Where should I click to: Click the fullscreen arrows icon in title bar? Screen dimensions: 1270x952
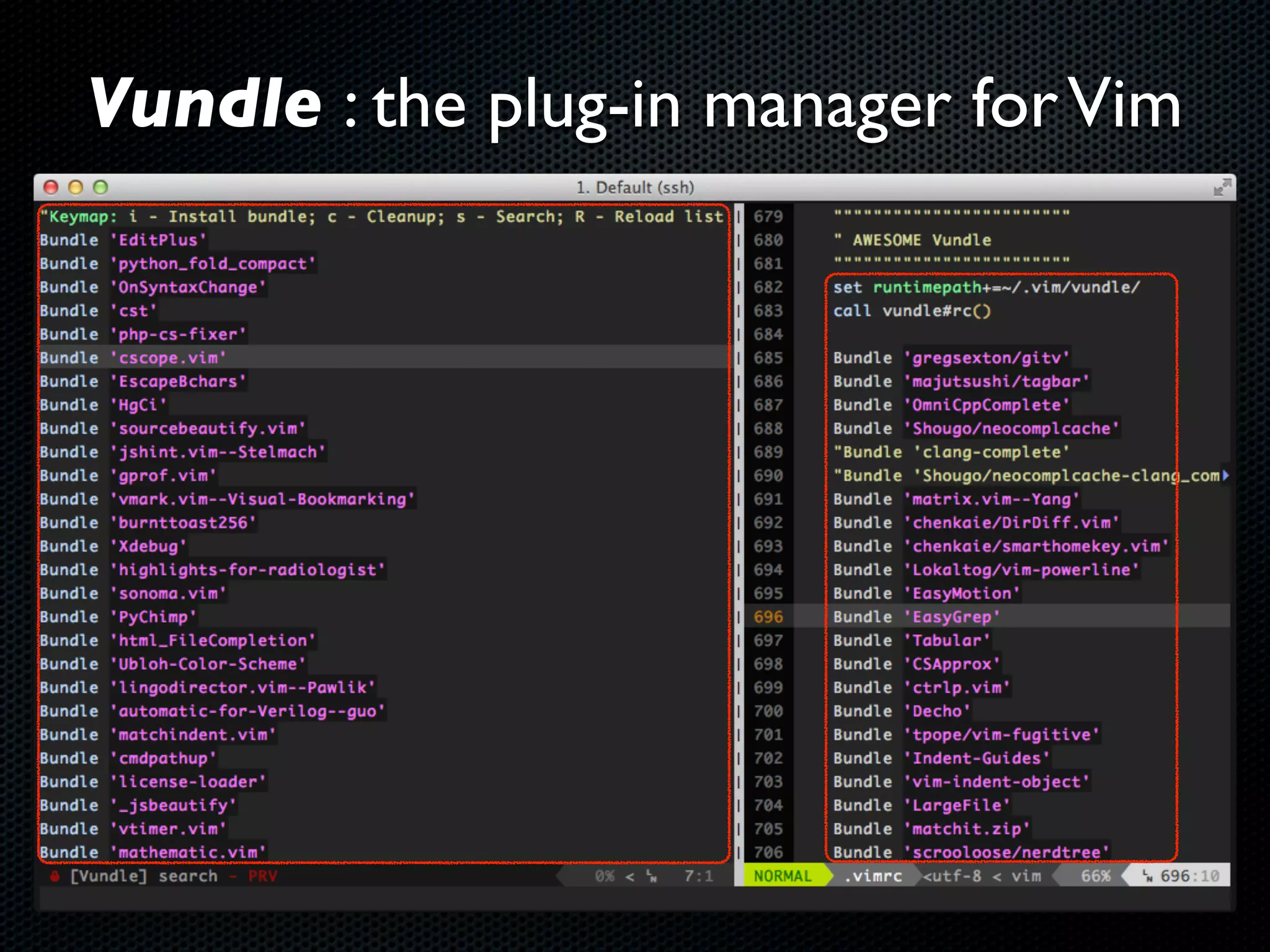point(1221,187)
